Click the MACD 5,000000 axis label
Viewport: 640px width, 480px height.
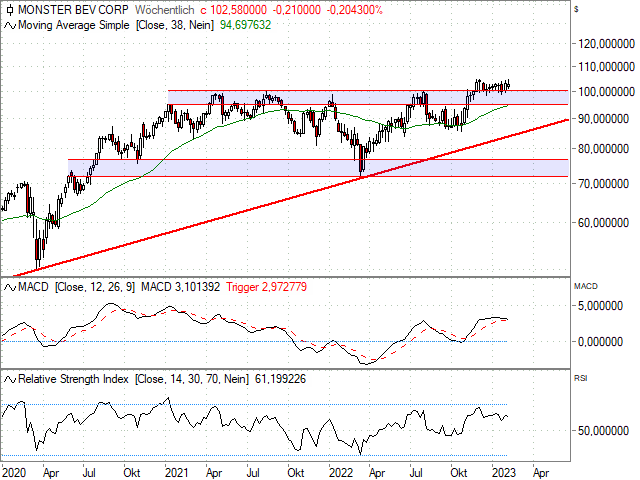pos(600,306)
